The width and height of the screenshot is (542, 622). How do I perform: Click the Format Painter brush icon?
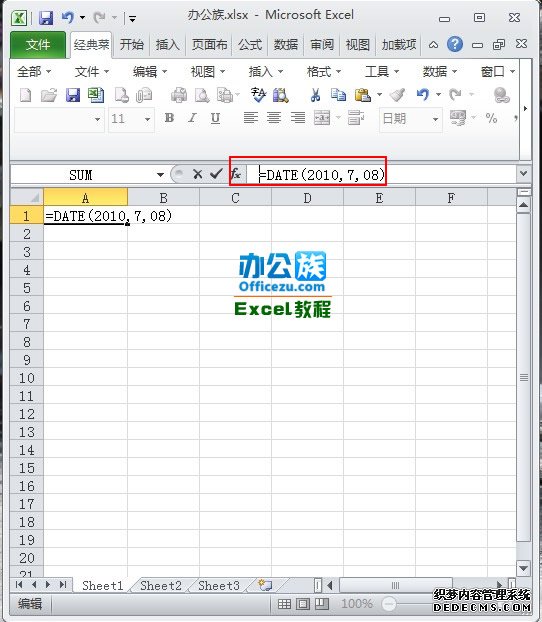coord(398,95)
